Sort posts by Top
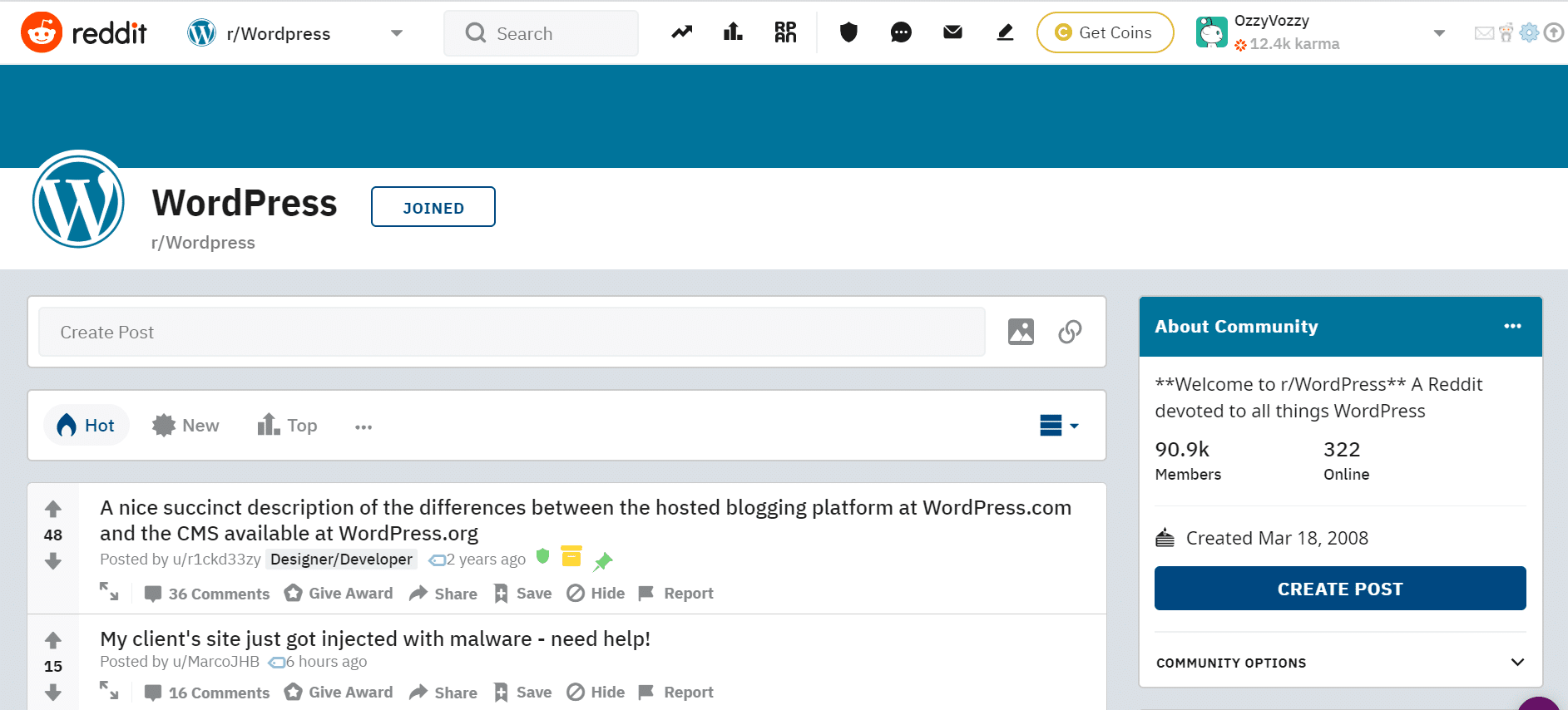 288,426
